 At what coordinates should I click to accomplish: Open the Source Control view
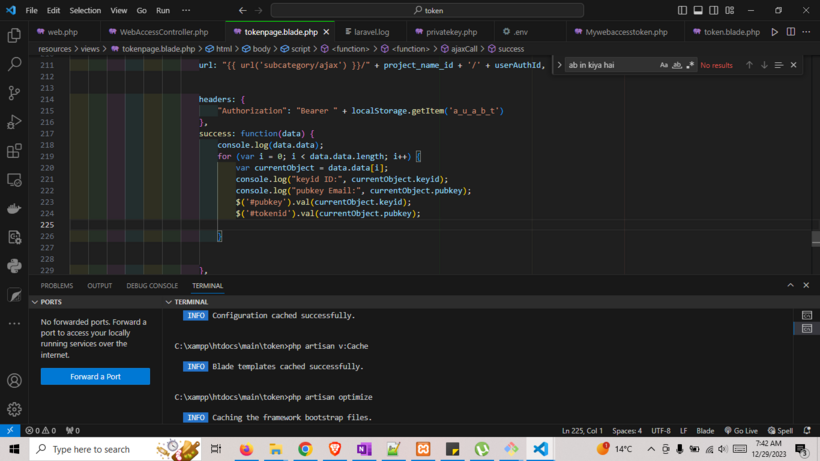coord(14,93)
